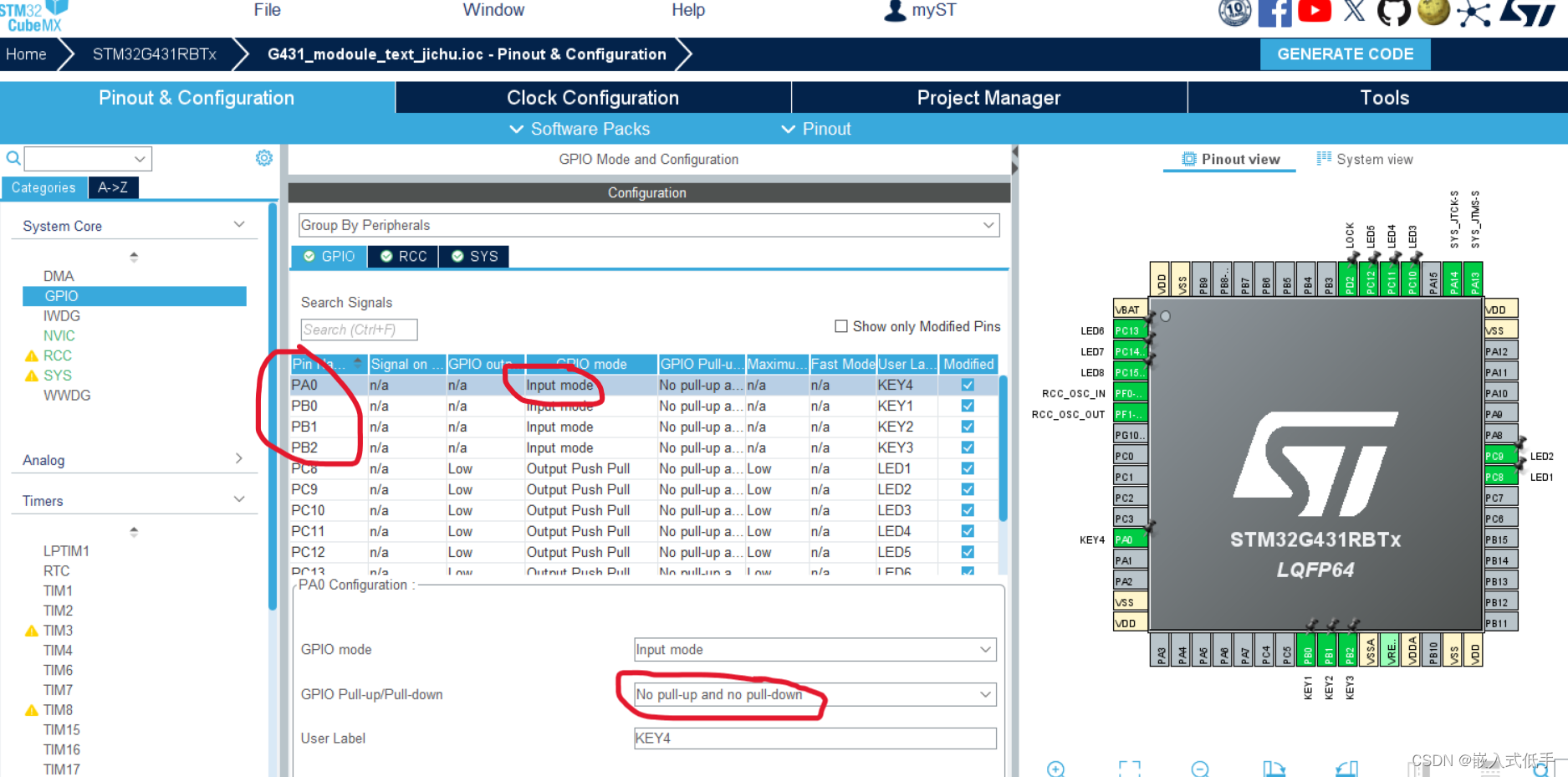Open the Help menu
The height and width of the screenshot is (777, 1568).
pos(688,10)
